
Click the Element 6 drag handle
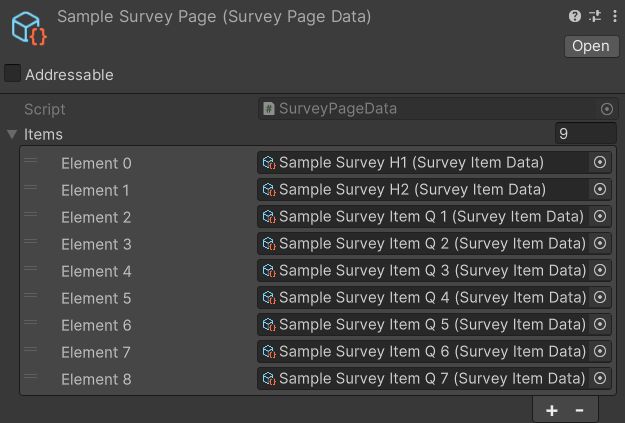click(x=31, y=323)
